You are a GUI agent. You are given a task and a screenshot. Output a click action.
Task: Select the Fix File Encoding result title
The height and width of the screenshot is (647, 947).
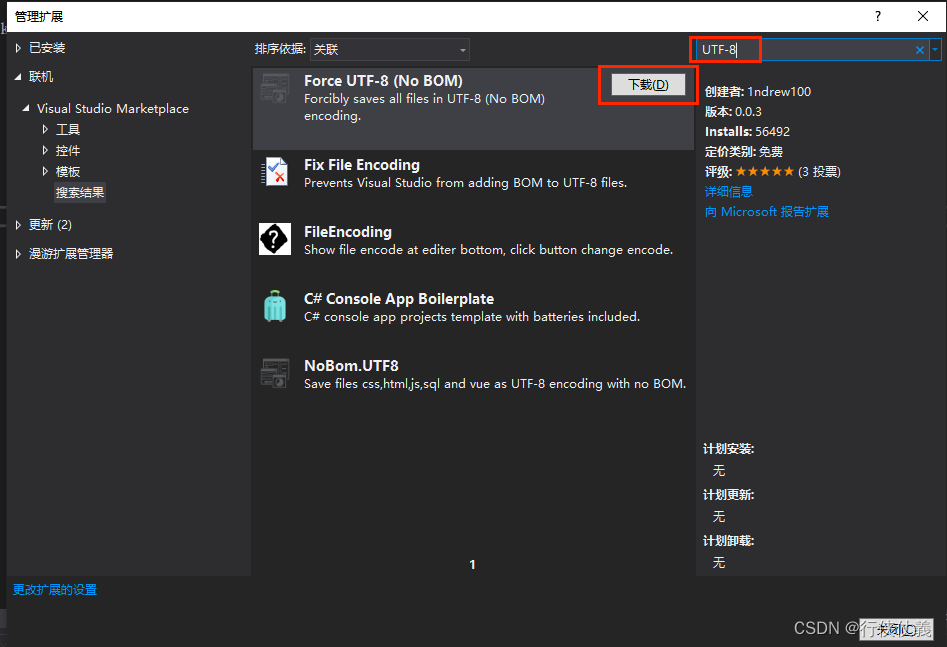(362, 165)
